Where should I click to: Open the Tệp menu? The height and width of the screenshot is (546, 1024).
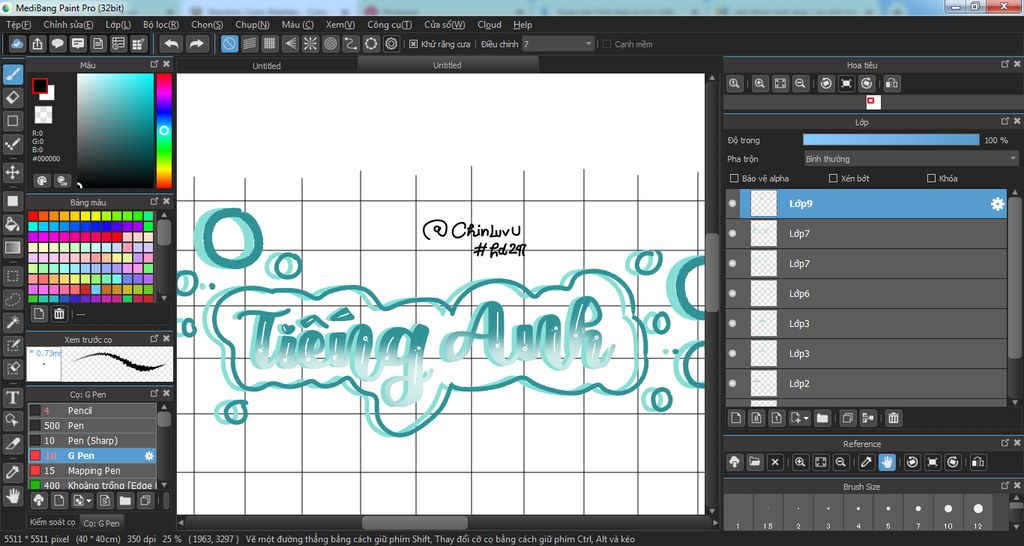point(18,25)
